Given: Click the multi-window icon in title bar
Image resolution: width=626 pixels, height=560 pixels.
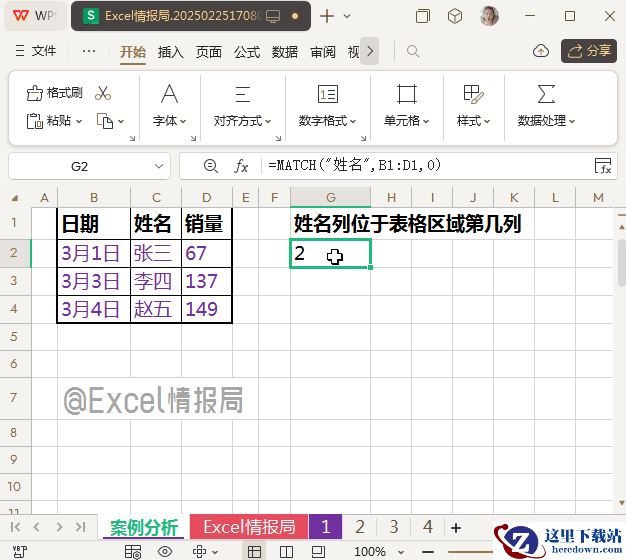Looking at the screenshot, I should 423,16.
